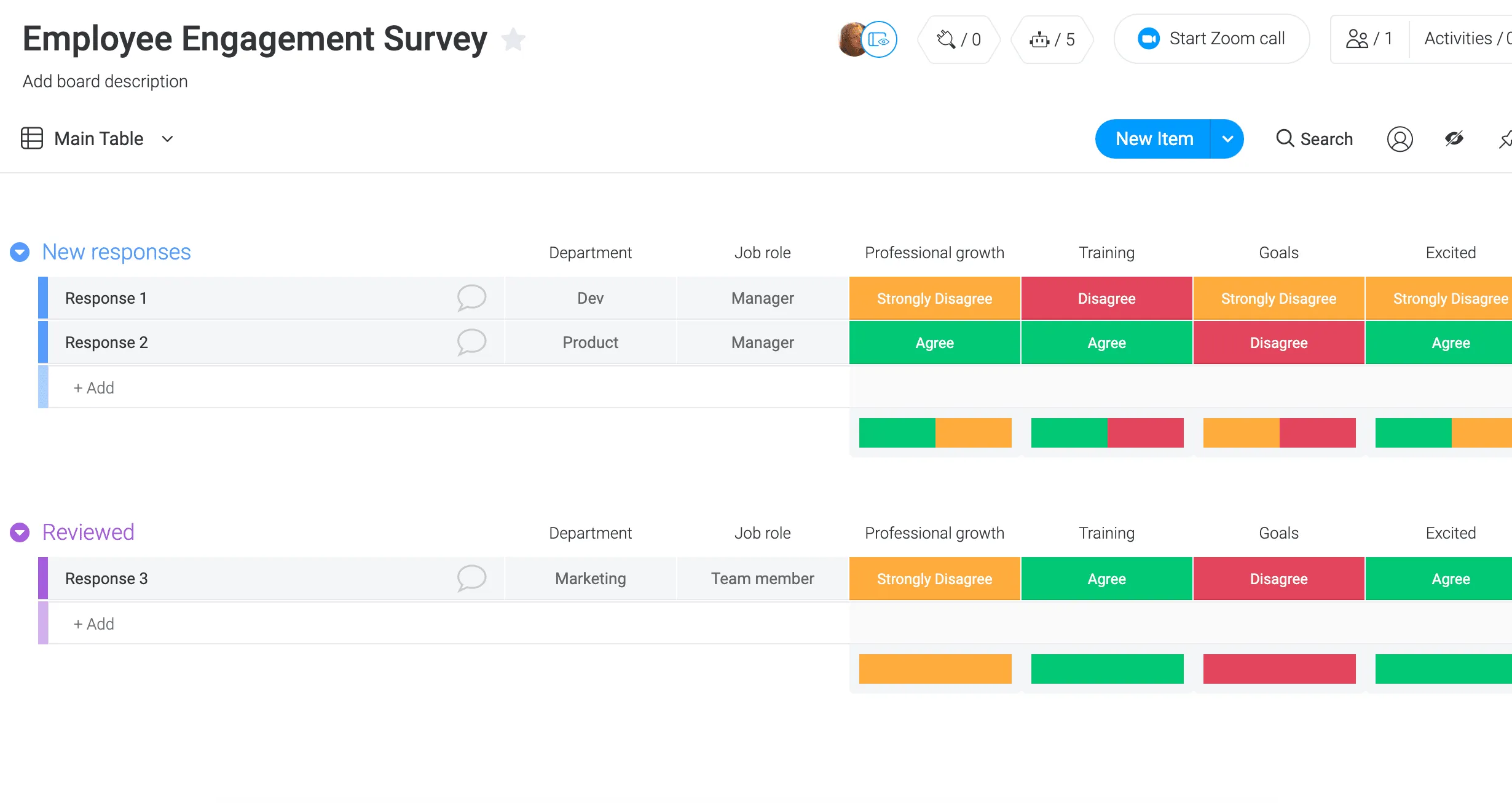1512x803 pixels.
Task: Collapse the New responses group
Action: click(x=20, y=252)
